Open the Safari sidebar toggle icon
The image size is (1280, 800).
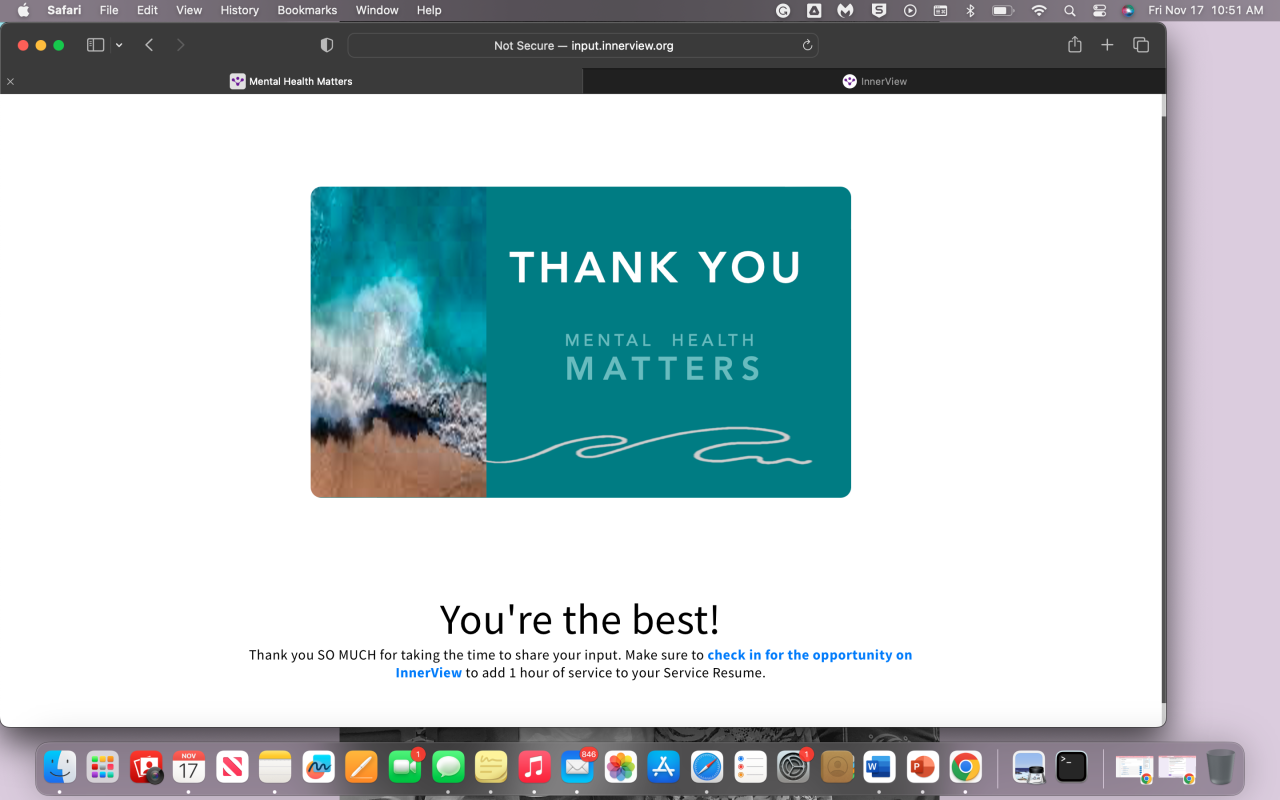[x=96, y=45]
